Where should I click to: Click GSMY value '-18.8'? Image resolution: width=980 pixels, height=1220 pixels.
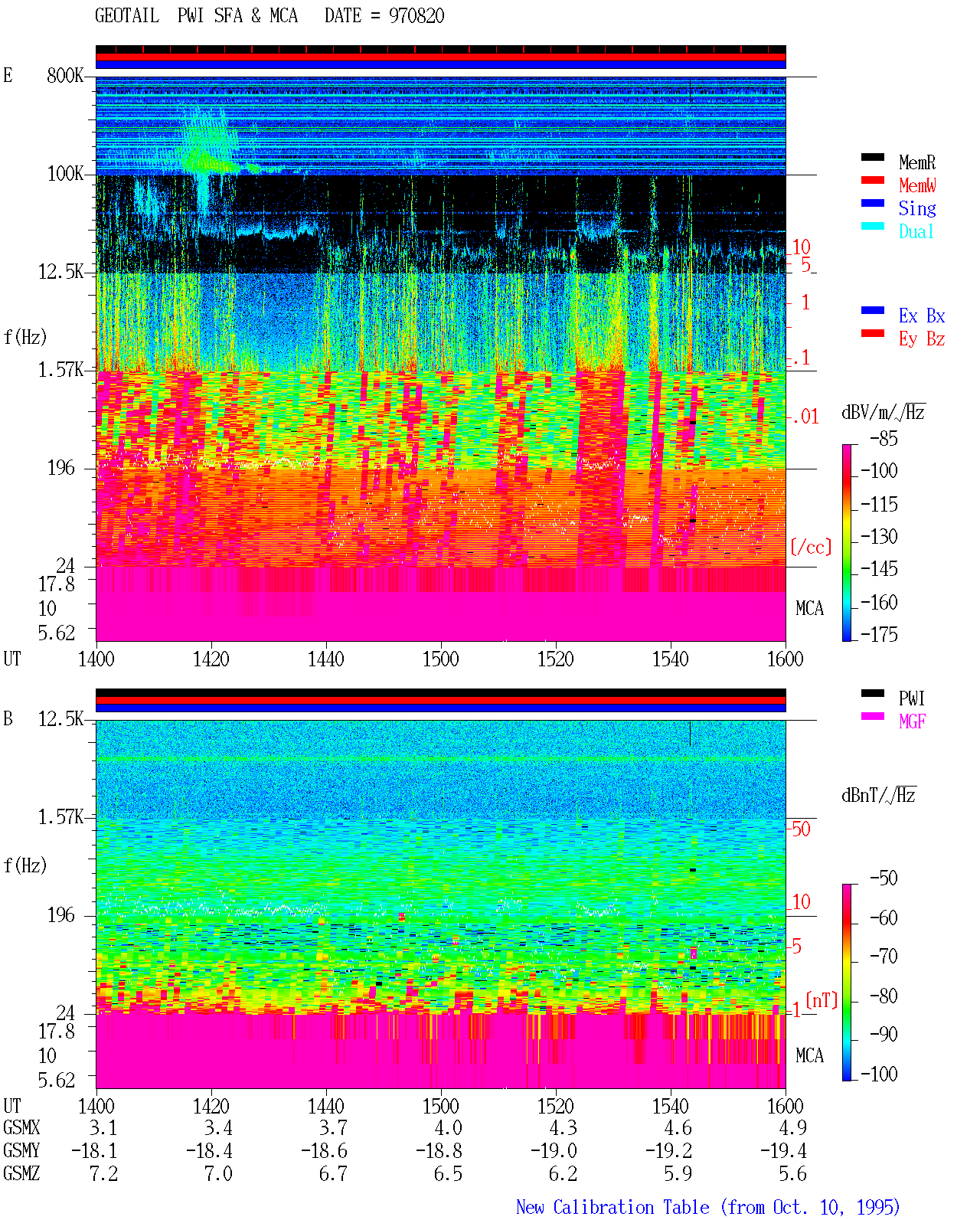(x=439, y=1151)
